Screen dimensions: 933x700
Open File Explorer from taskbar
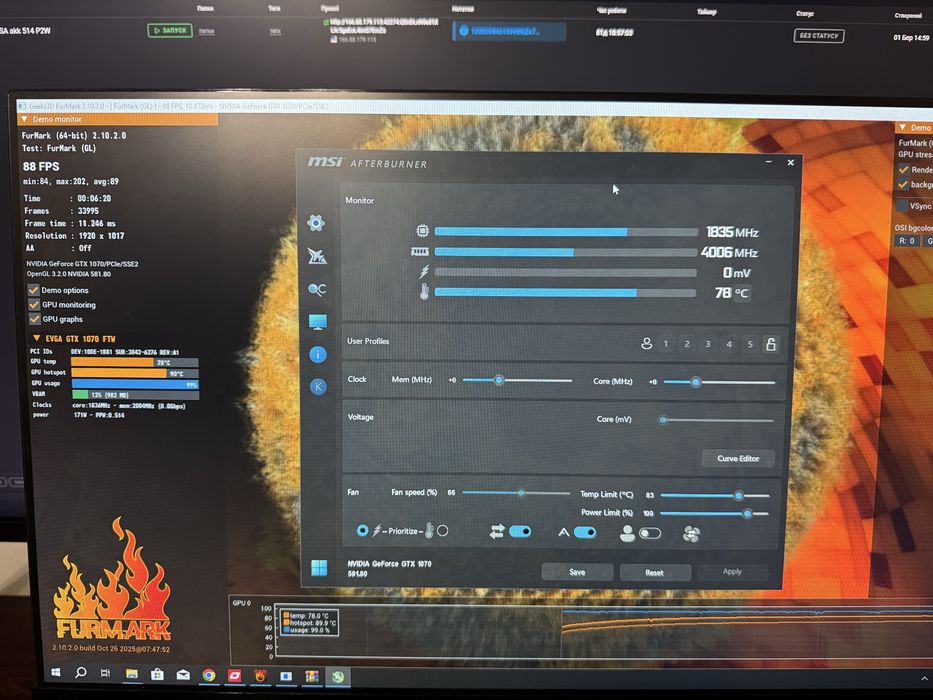coord(132,674)
